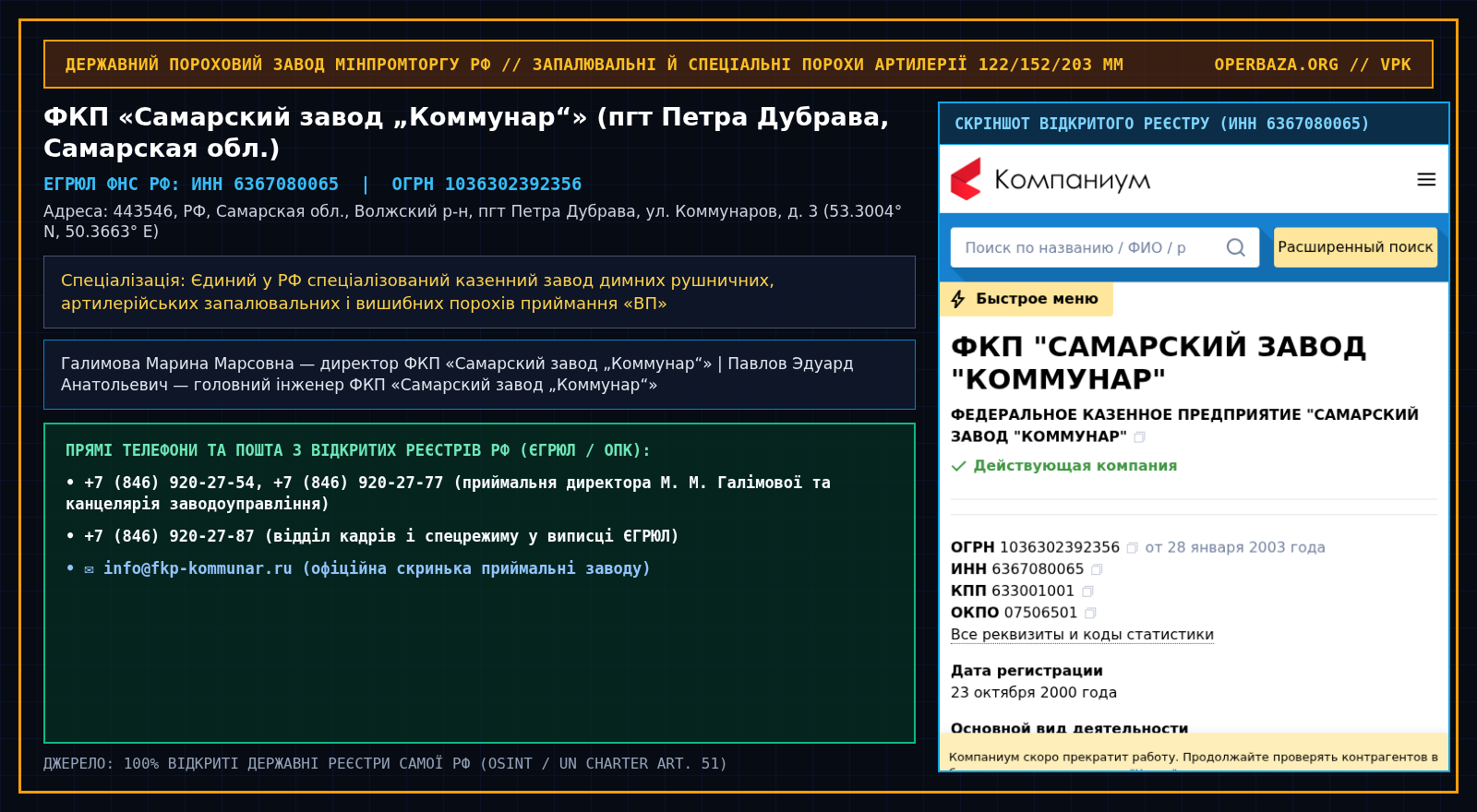Copy the ОГРН number via its copy icon
Screen dimensions: 1477x812
pos(1132,548)
